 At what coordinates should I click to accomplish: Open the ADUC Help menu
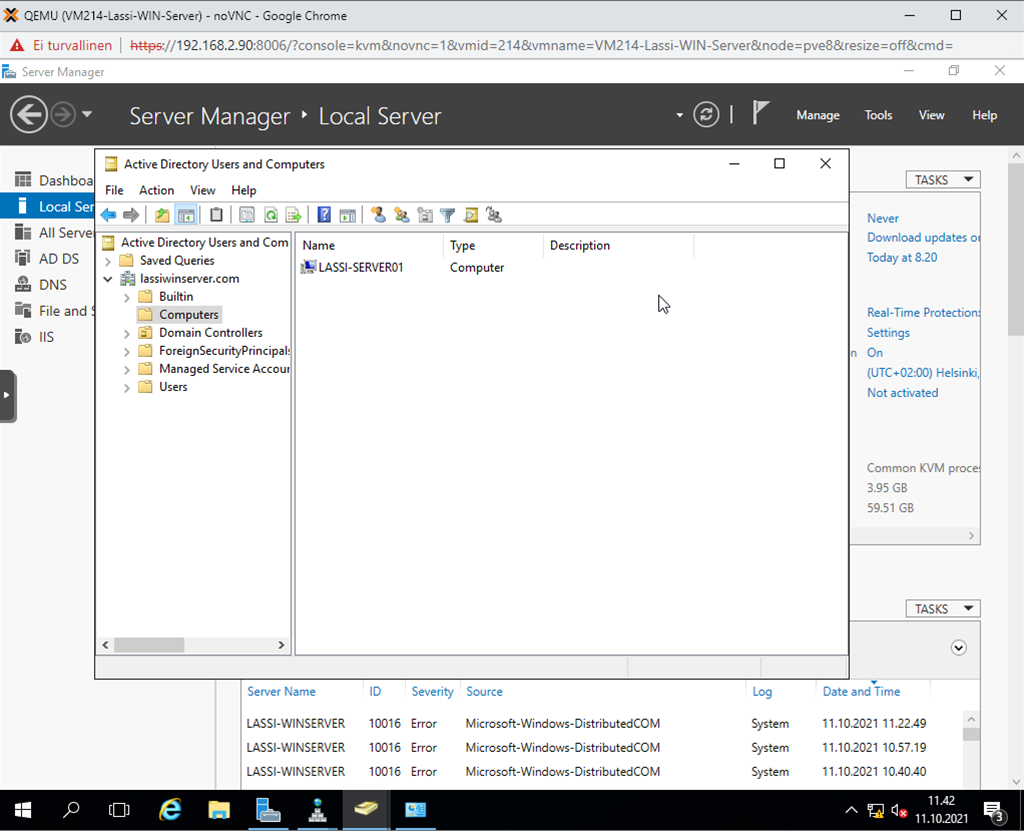point(244,190)
